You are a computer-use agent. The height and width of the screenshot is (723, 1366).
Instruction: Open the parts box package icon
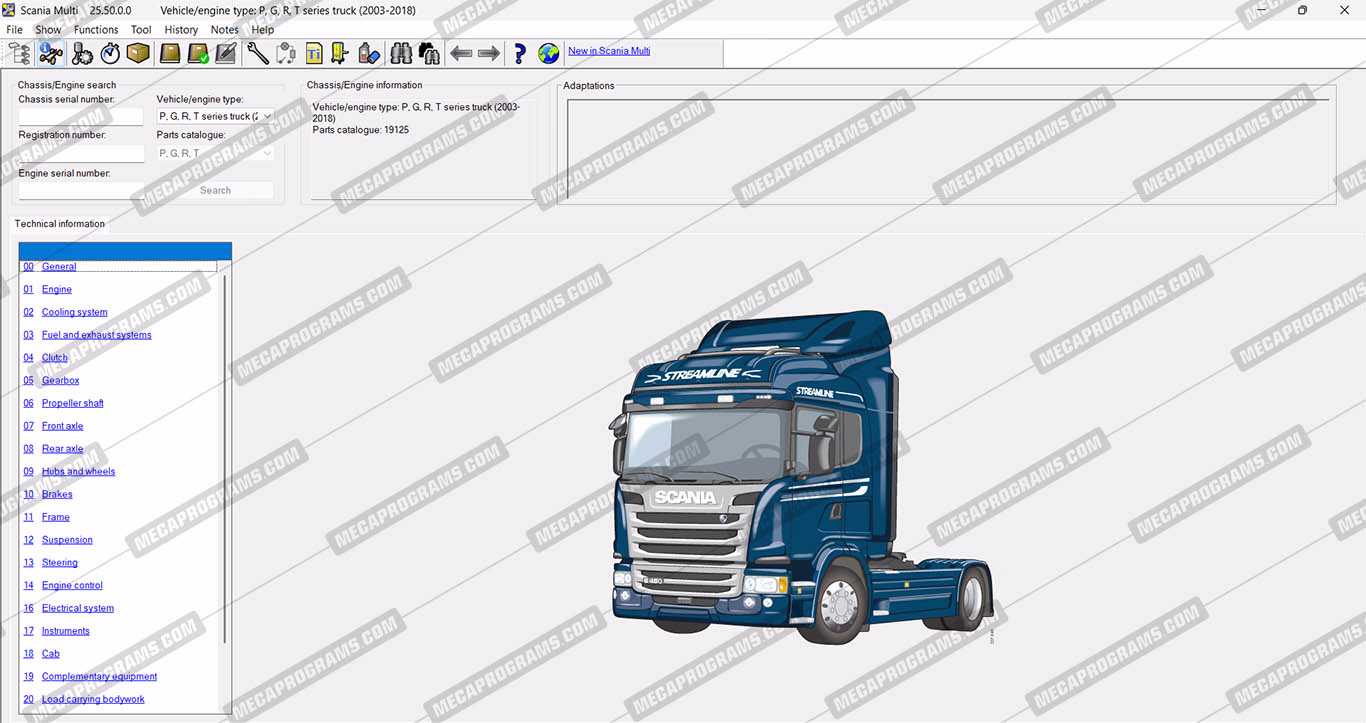[x=138, y=53]
